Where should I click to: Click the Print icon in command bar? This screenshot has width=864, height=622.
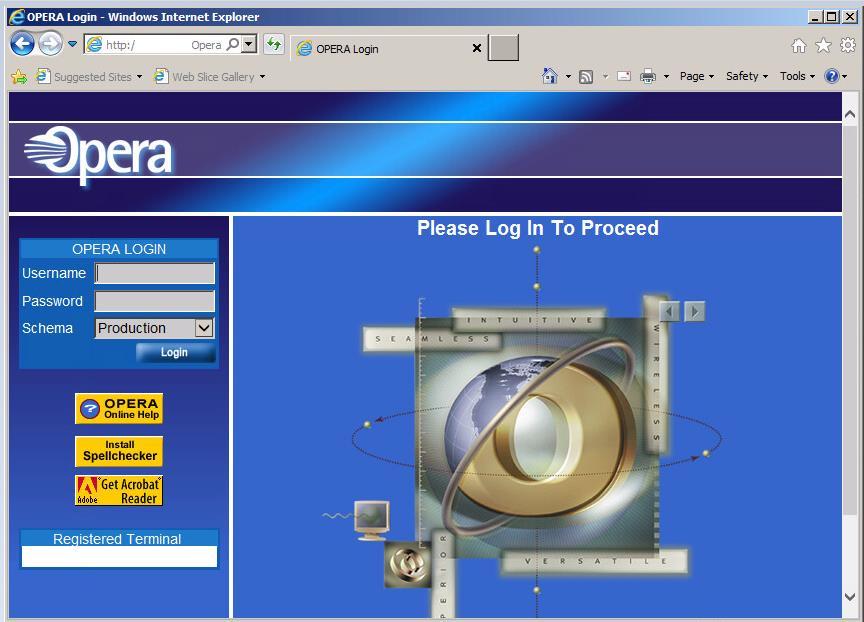[648, 76]
